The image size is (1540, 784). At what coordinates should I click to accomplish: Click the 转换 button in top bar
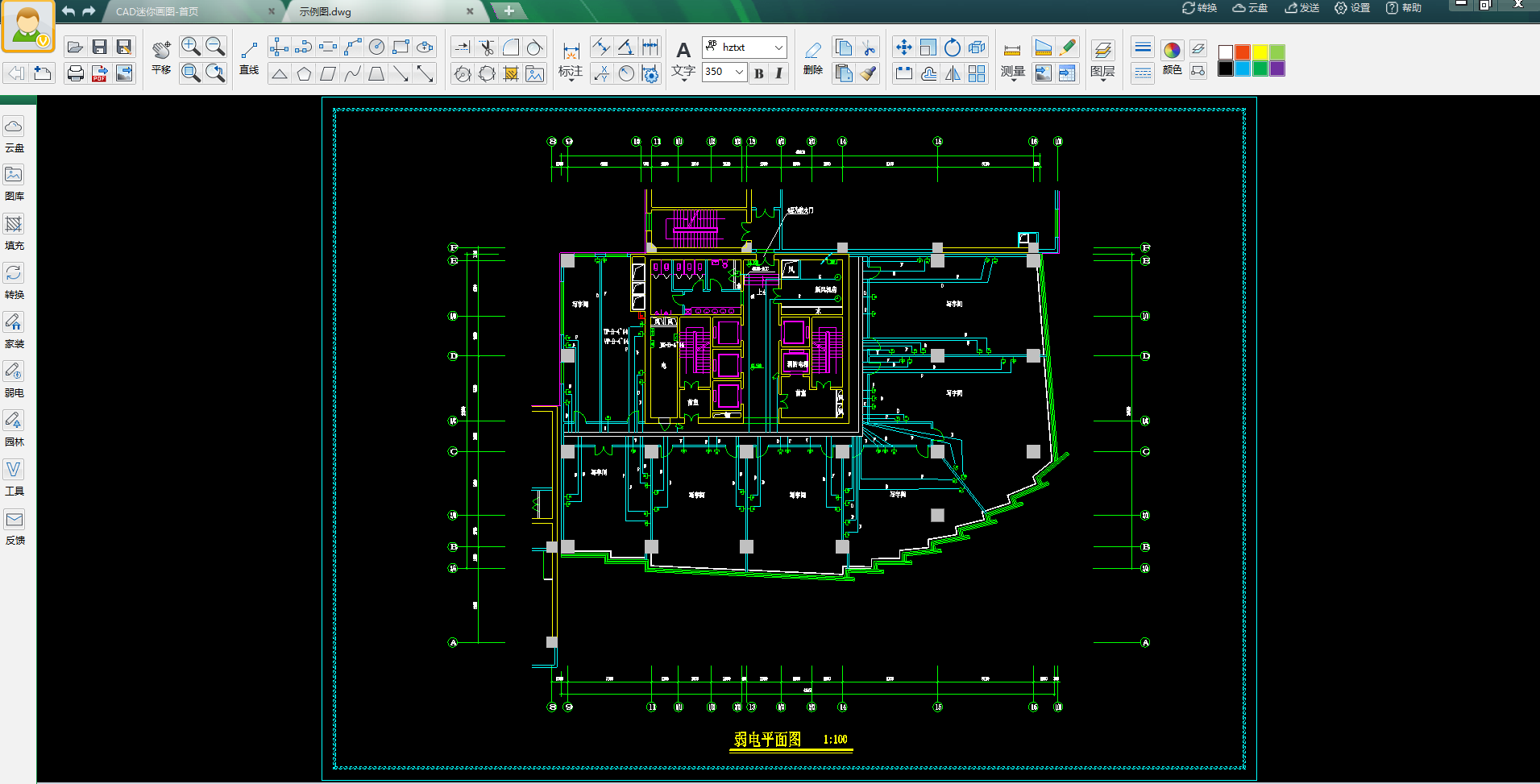(1199, 8)
